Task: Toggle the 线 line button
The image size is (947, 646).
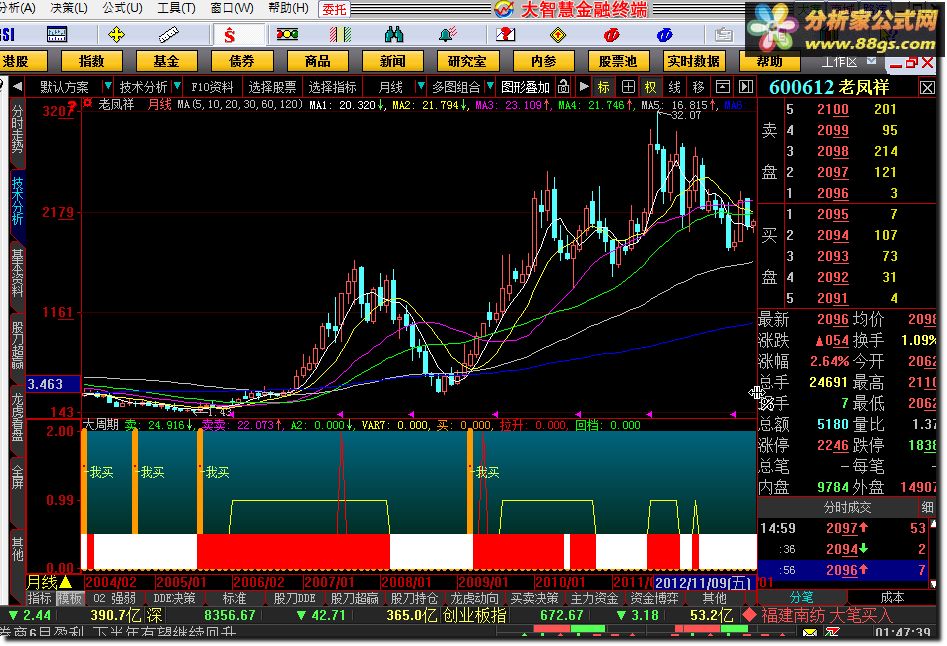Action: click(x=675, y=87)
